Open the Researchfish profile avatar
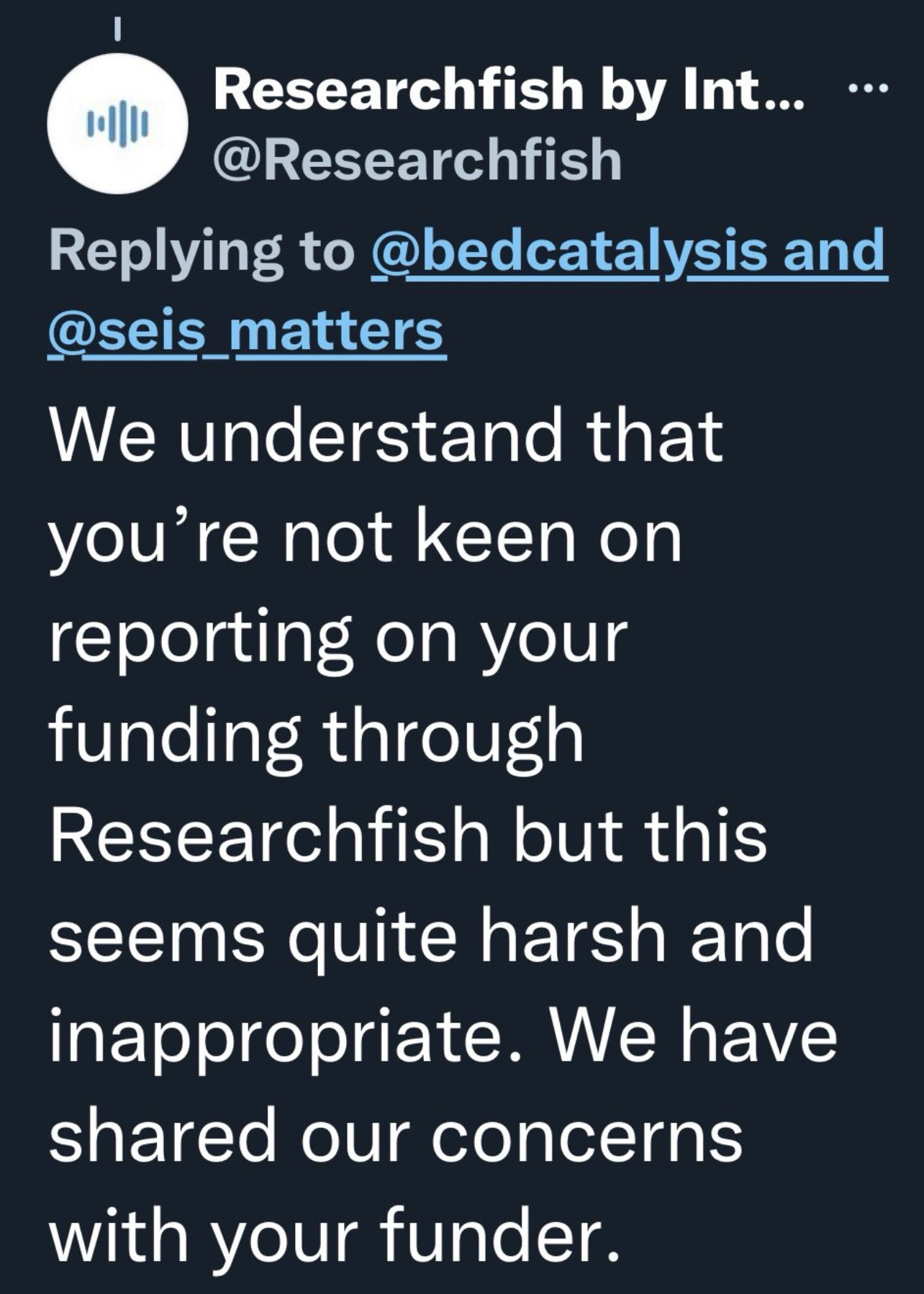Screen dimensions: 924x1294 (117, 123)
